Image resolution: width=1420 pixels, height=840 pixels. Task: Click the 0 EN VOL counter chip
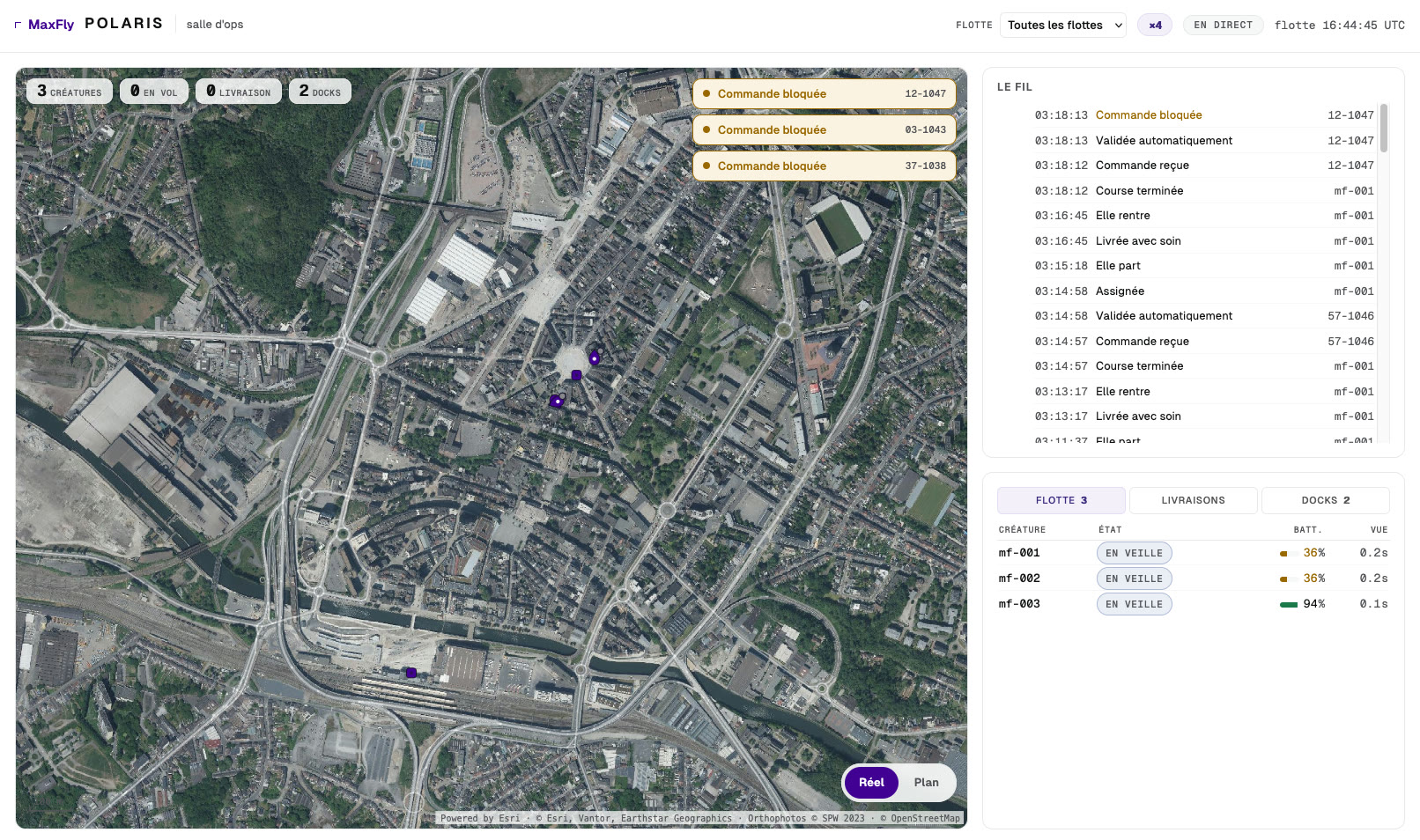click(x=154, y=92)
